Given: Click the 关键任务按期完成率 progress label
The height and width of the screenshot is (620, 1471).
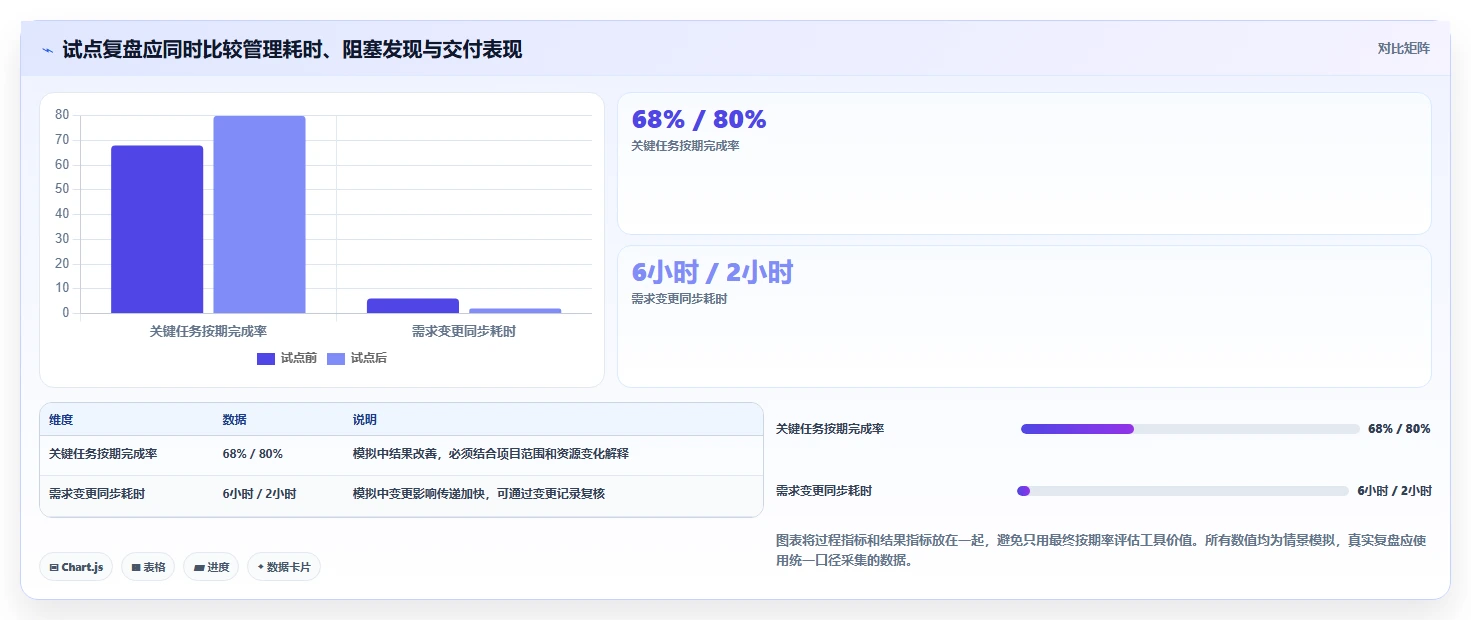Looking at the screenshot, I should point(830,429).
